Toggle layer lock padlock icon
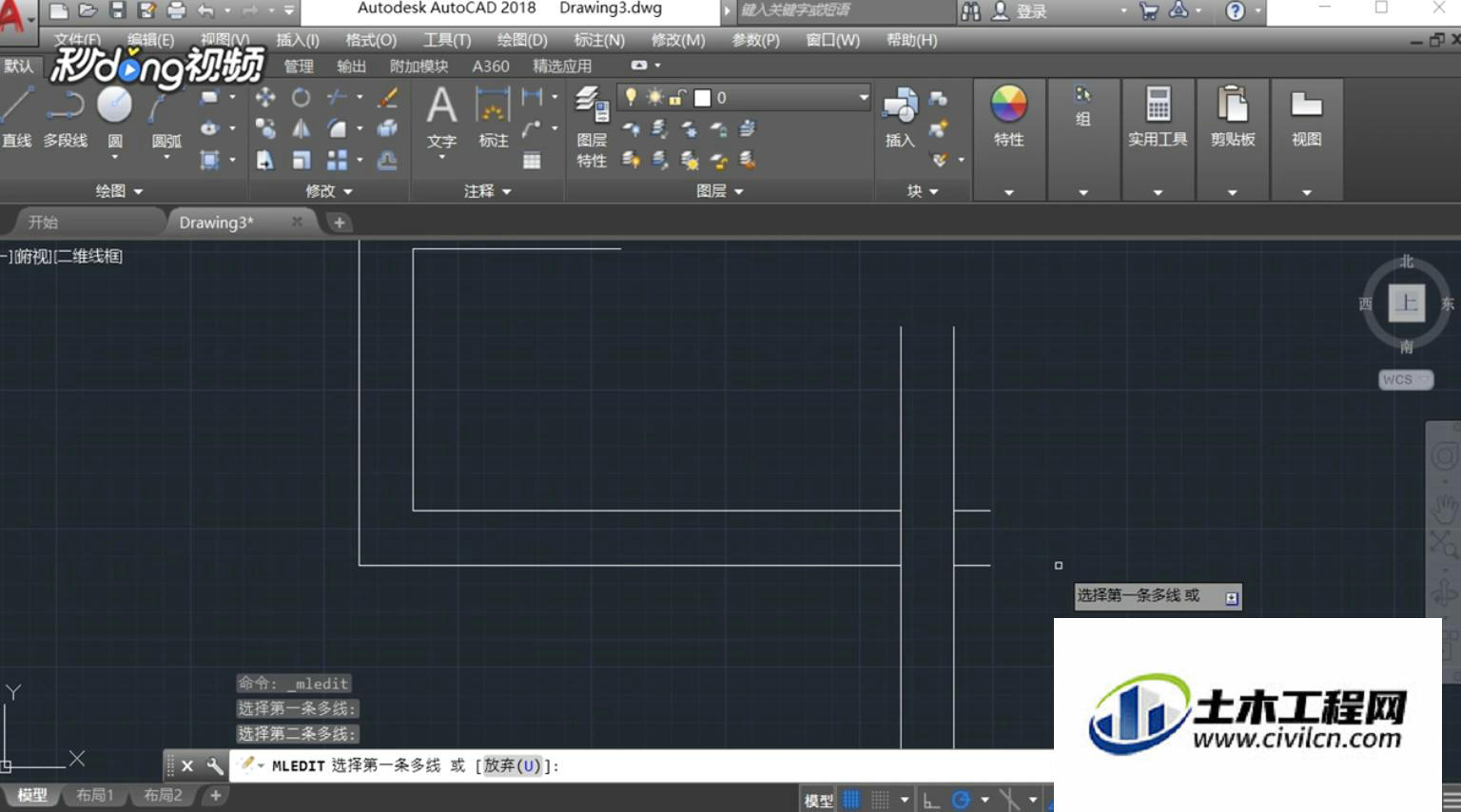 [676, 97]
